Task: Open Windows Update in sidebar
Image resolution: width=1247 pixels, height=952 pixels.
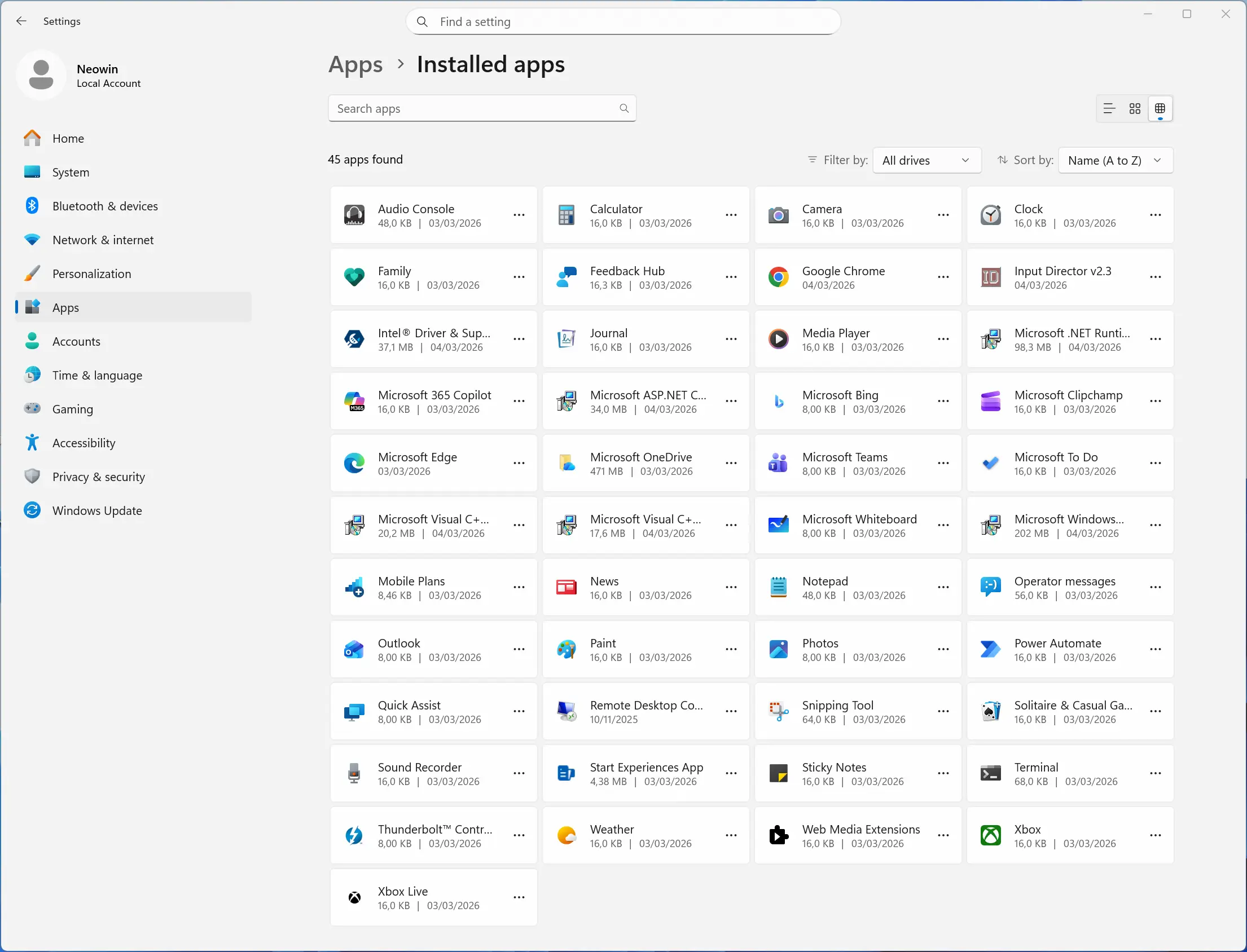Action: (x=97, y=510)
